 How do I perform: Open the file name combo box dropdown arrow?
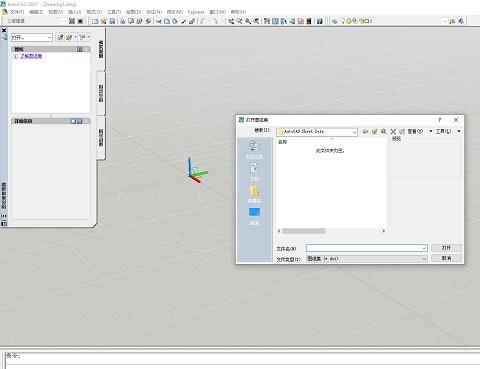pyautogui.click(x=424, y=248)
